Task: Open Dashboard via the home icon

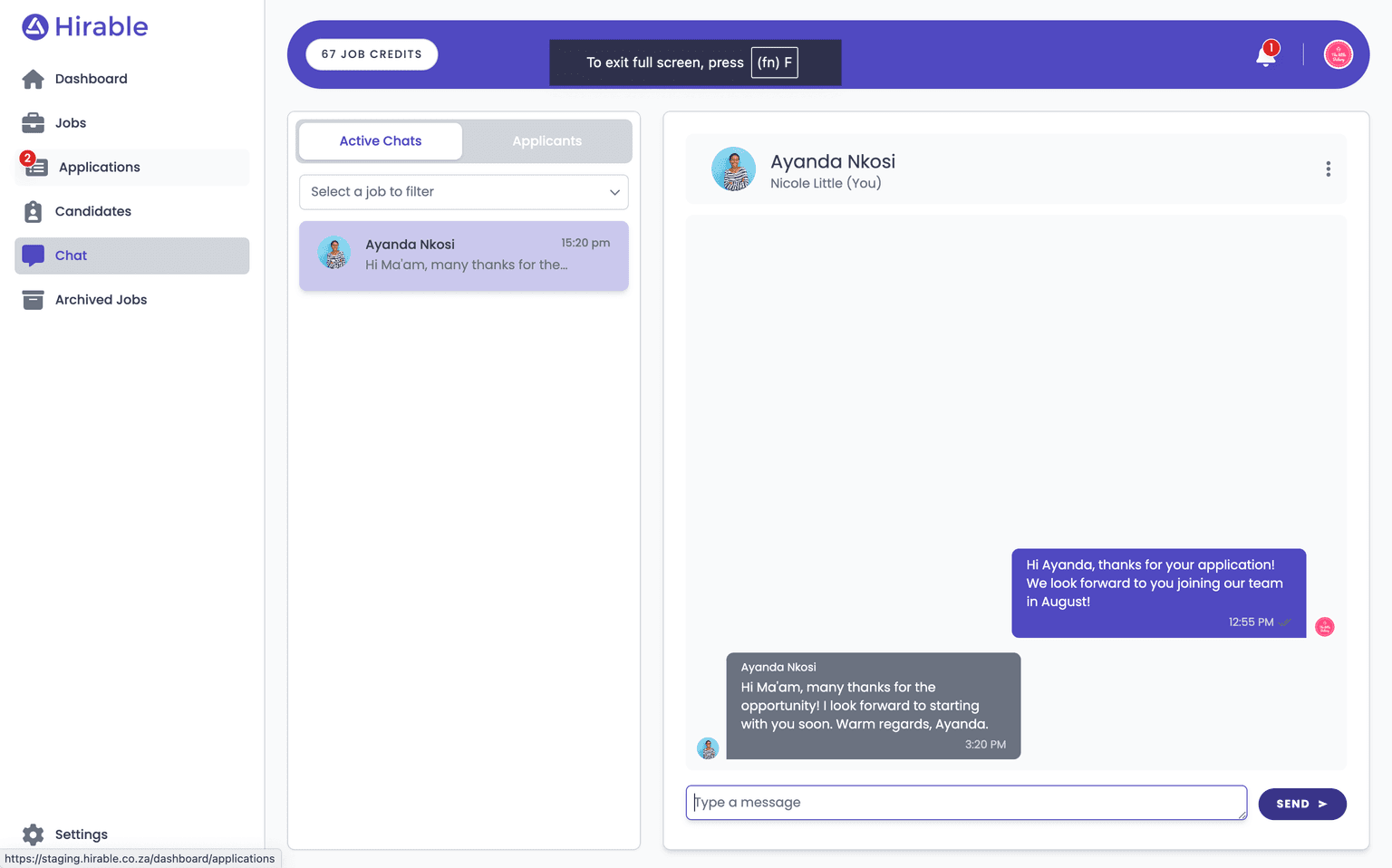Action: [34, 80]
